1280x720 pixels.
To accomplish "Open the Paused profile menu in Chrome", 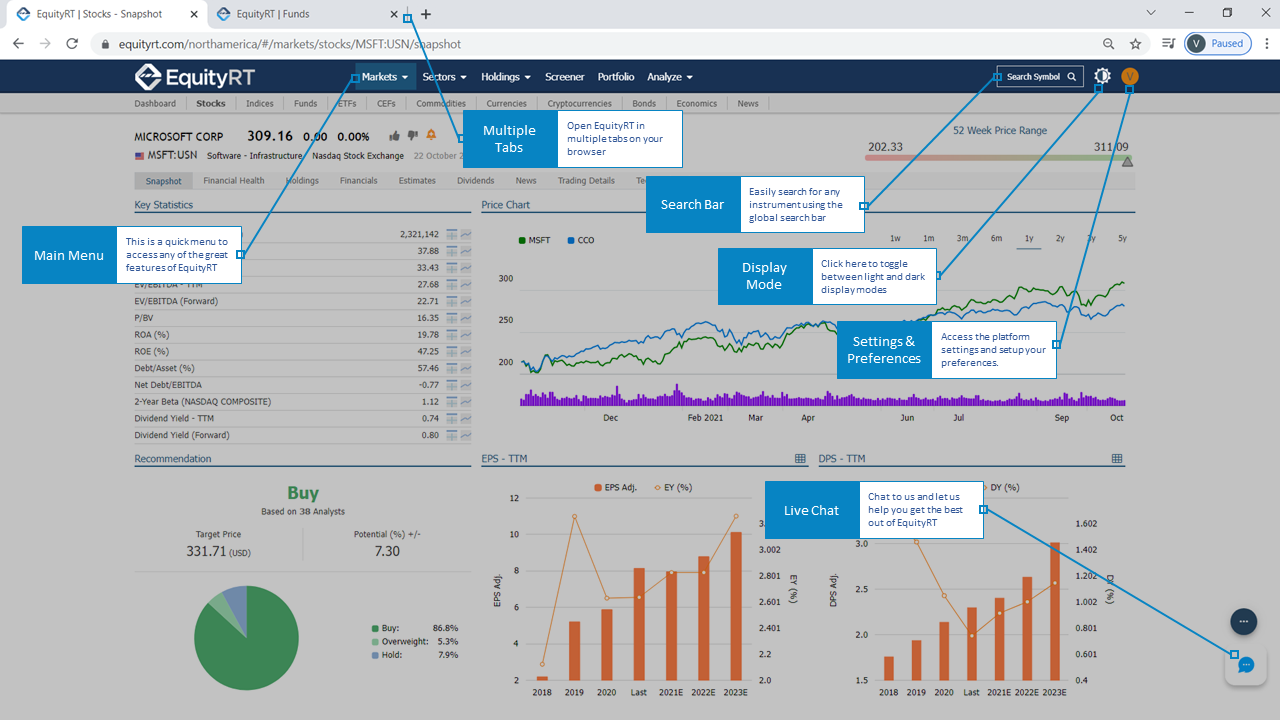I will point(1217,44).
